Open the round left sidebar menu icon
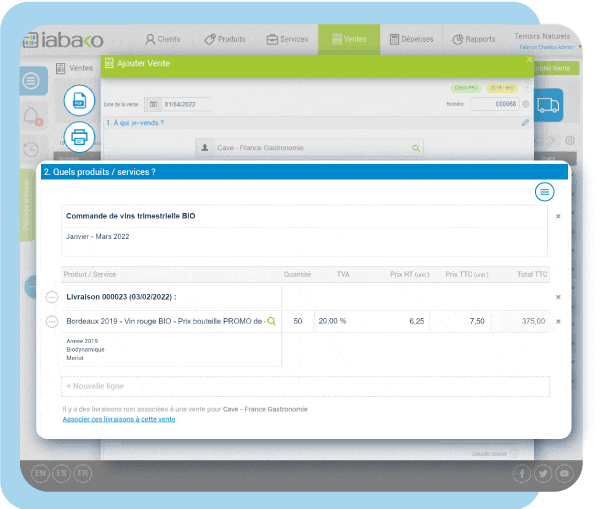The image size is (600, 509). click(x=32, y=80)
